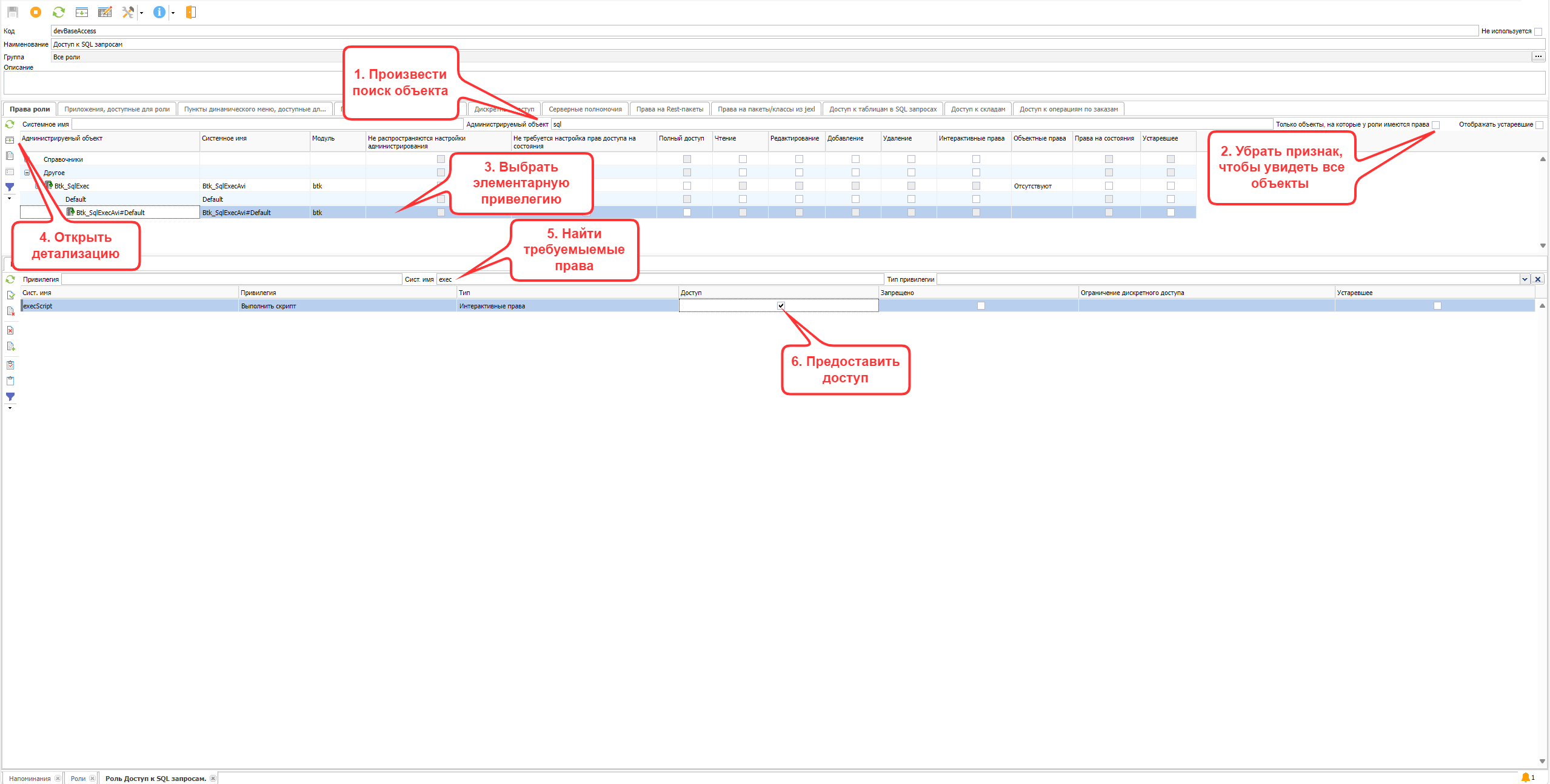Click the clipboard with checkmark icon
The width and height of the screenshot is (1550, 784).
pyautogui.click(x=10, y=365)
